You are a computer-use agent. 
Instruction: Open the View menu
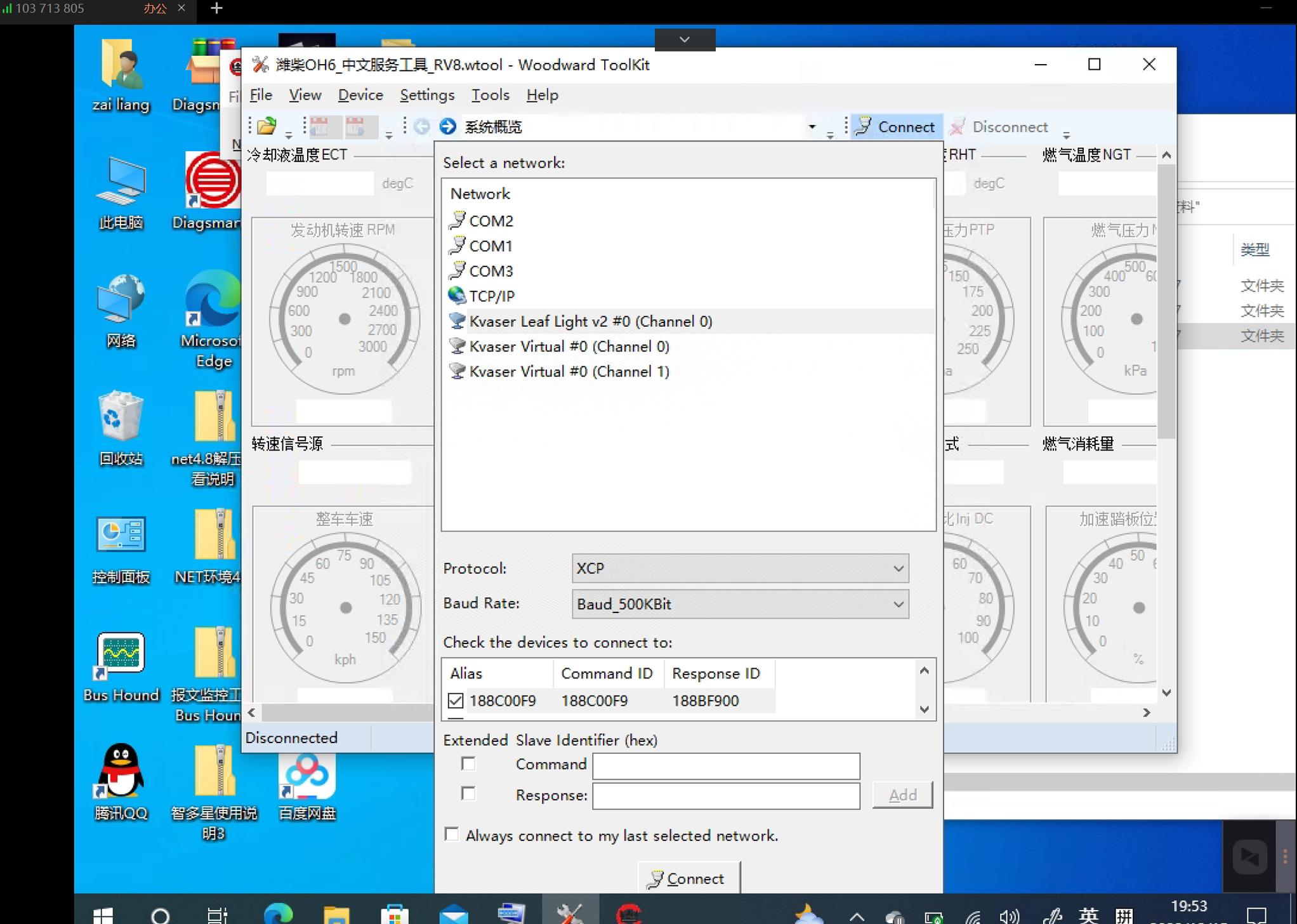coord(305,95)
